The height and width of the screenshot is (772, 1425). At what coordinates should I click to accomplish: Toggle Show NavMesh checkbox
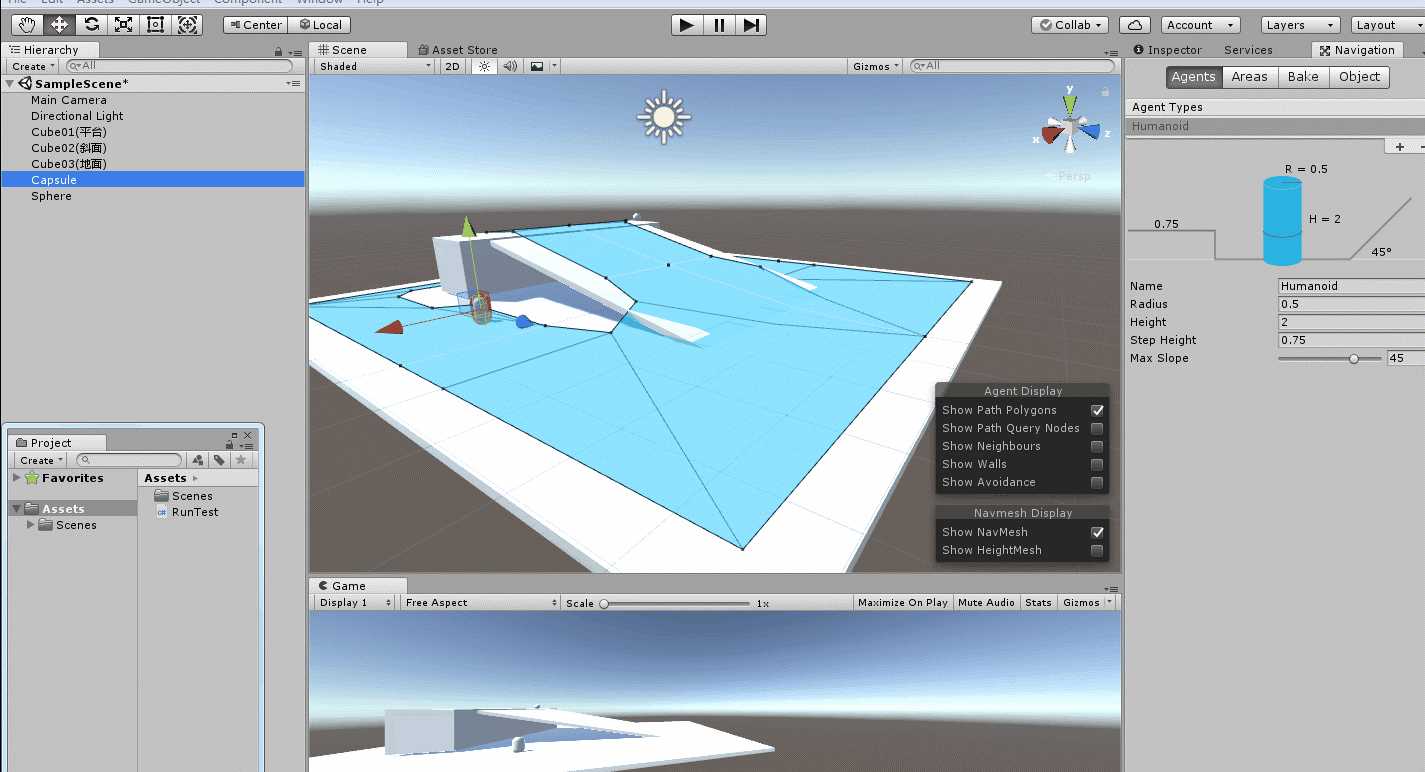1097,532
